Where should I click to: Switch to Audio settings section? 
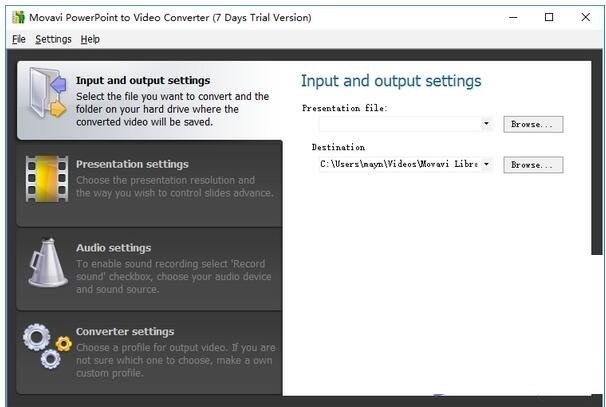[149, 269]
